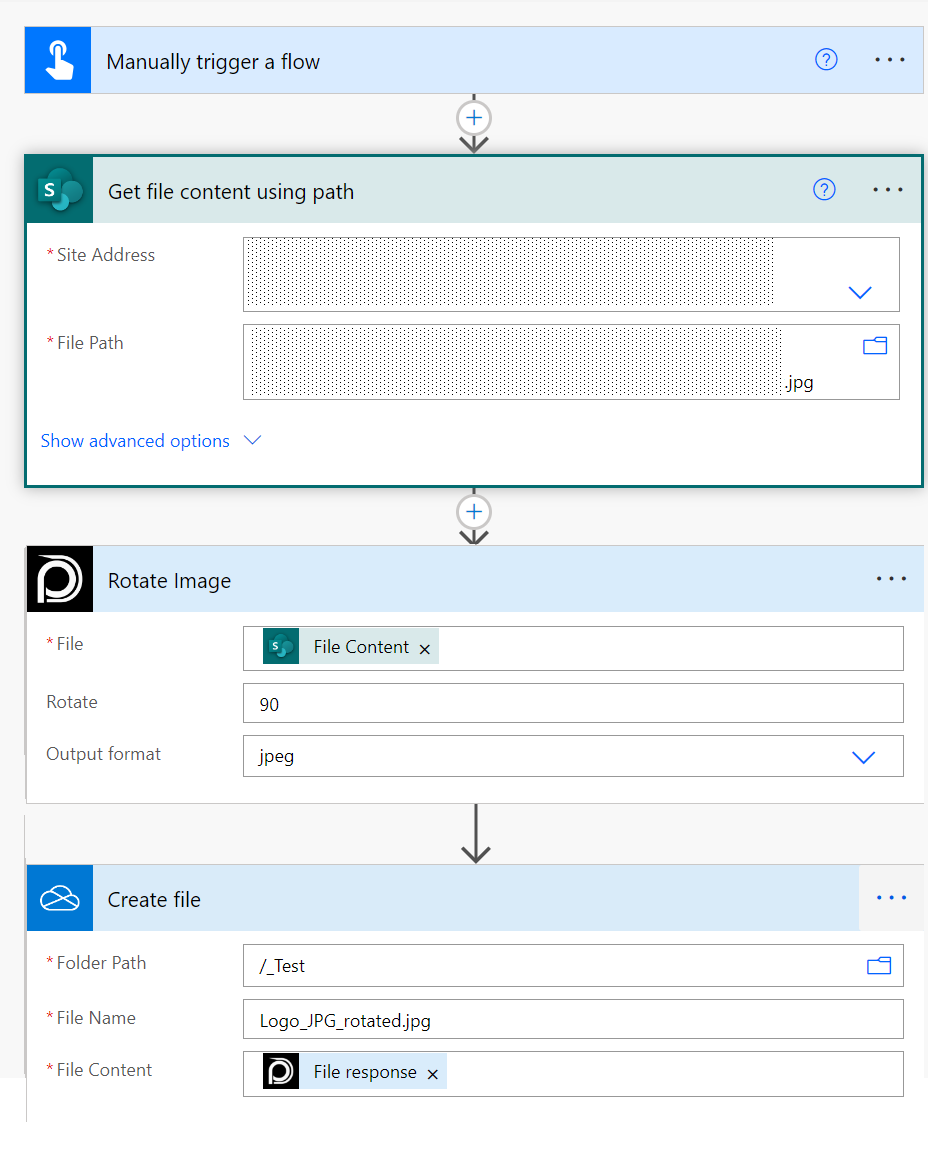Open the Folder Path folder picker
The width and height of the screenshot is (928, 1164).
pyautogui.click(x=878, y=965)
